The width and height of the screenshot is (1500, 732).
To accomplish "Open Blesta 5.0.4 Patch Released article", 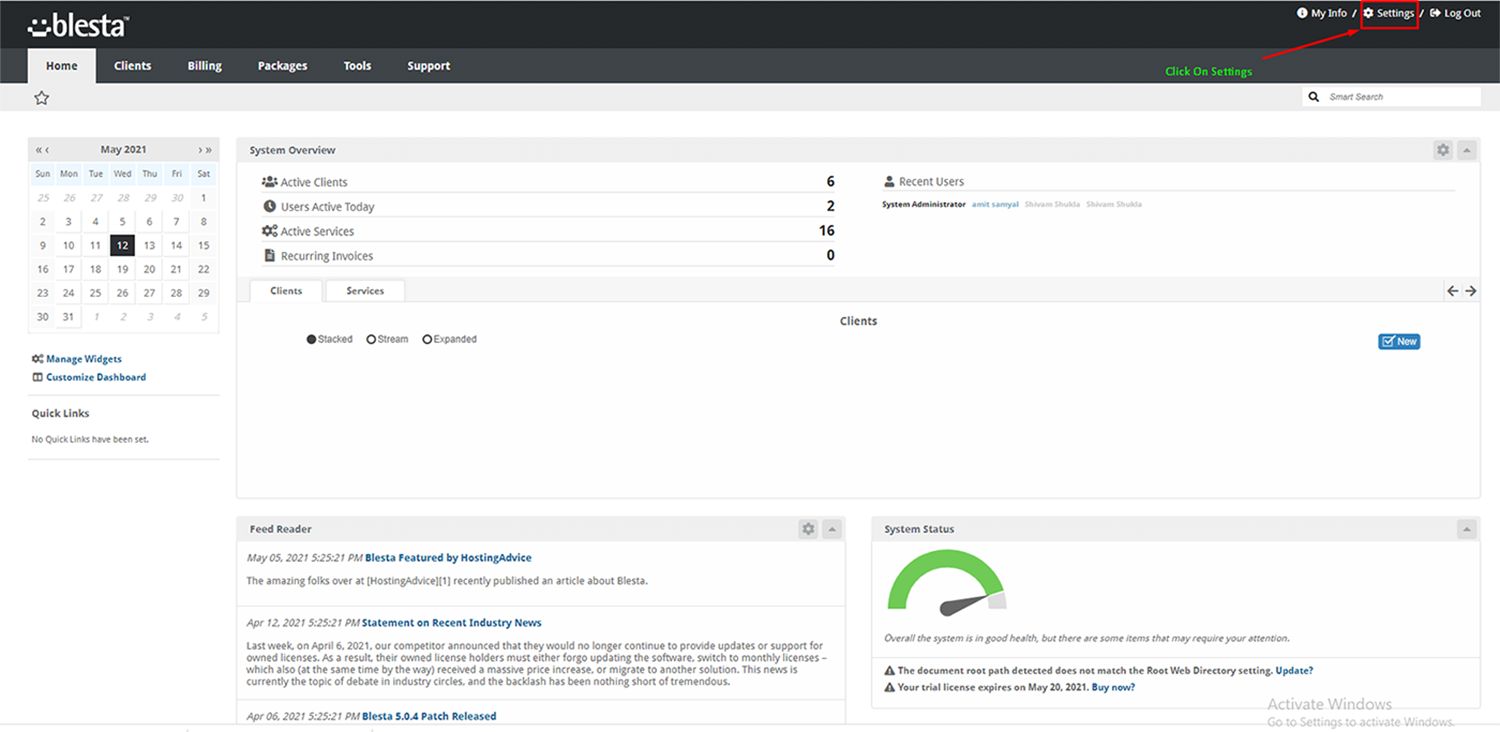I will tap(429, 716).
